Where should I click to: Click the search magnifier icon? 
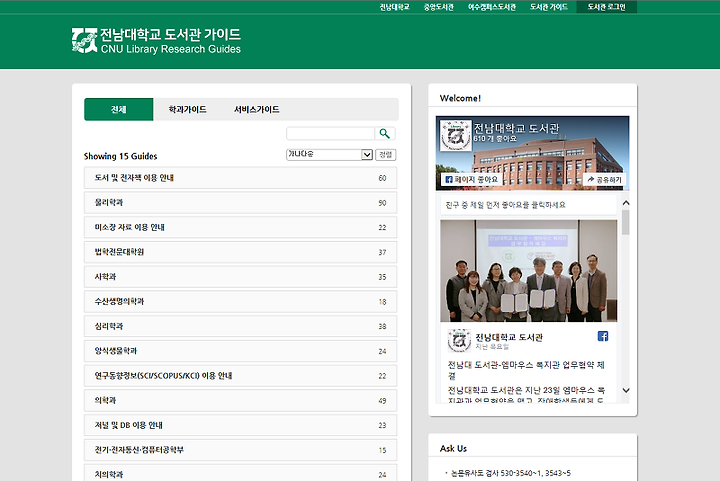pyautogui.click(x=385, y=134)
